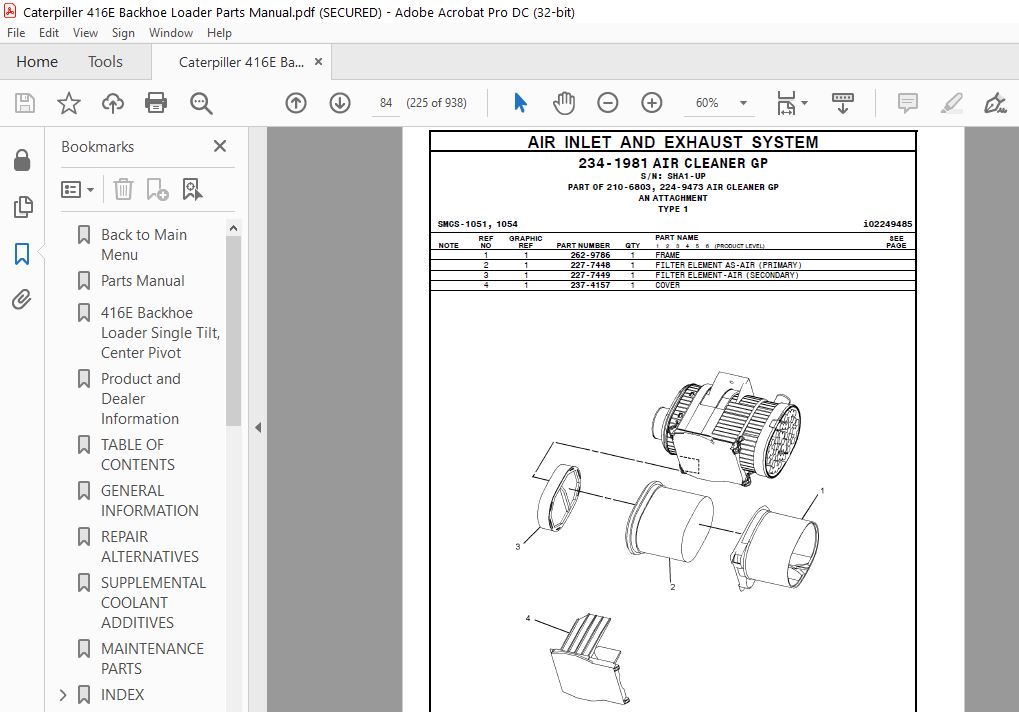Open the GENERAL INFORMATION bookmark
This screenshot has width=1019, height=712.
149,500
